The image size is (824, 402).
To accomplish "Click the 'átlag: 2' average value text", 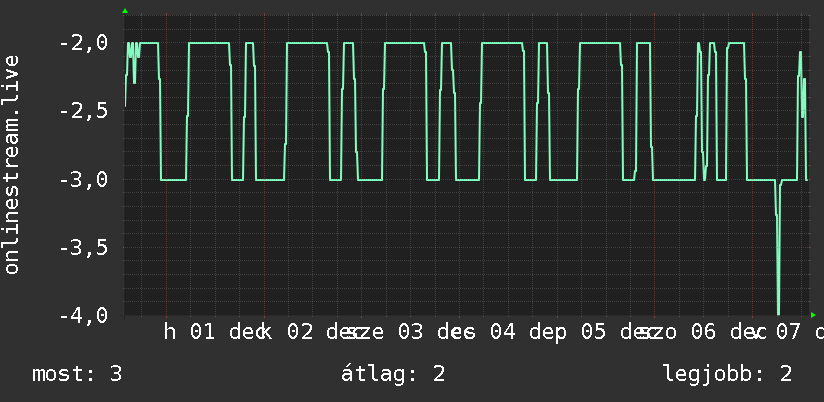I will (393, 374).
